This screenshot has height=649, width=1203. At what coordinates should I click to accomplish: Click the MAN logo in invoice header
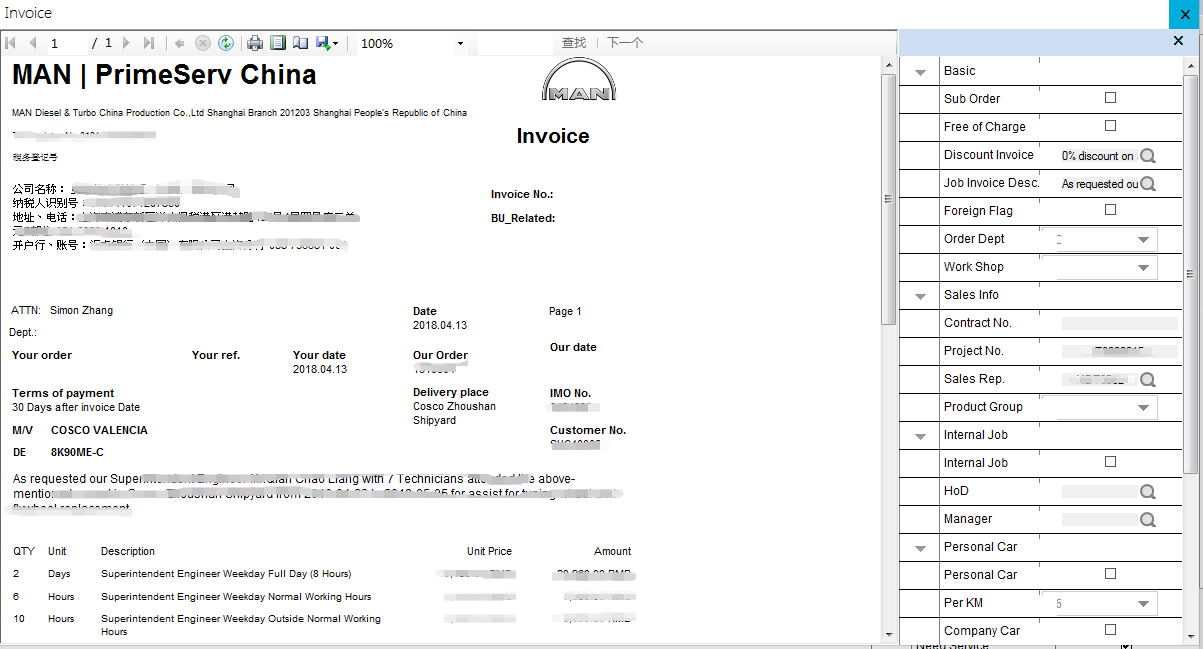coord(578,80)
